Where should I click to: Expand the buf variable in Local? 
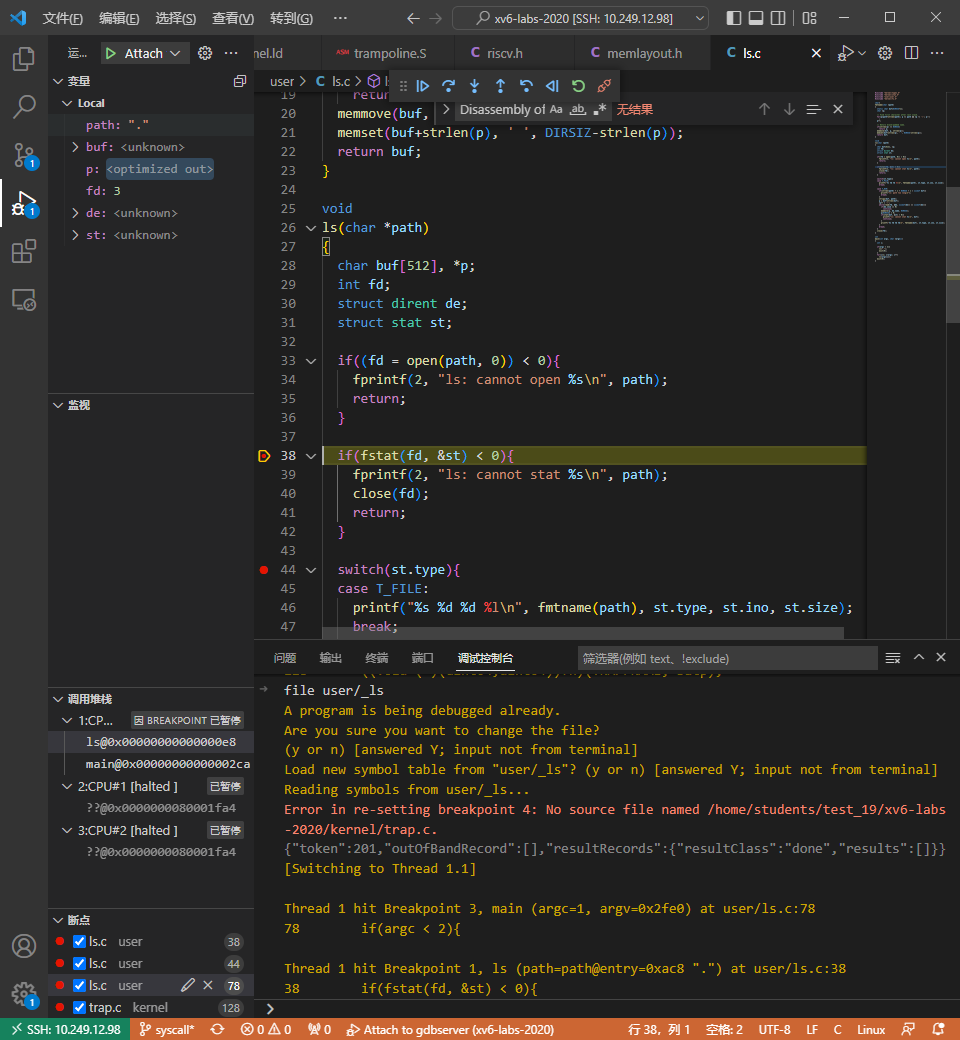pyautogui.click(x=76, y=147)
